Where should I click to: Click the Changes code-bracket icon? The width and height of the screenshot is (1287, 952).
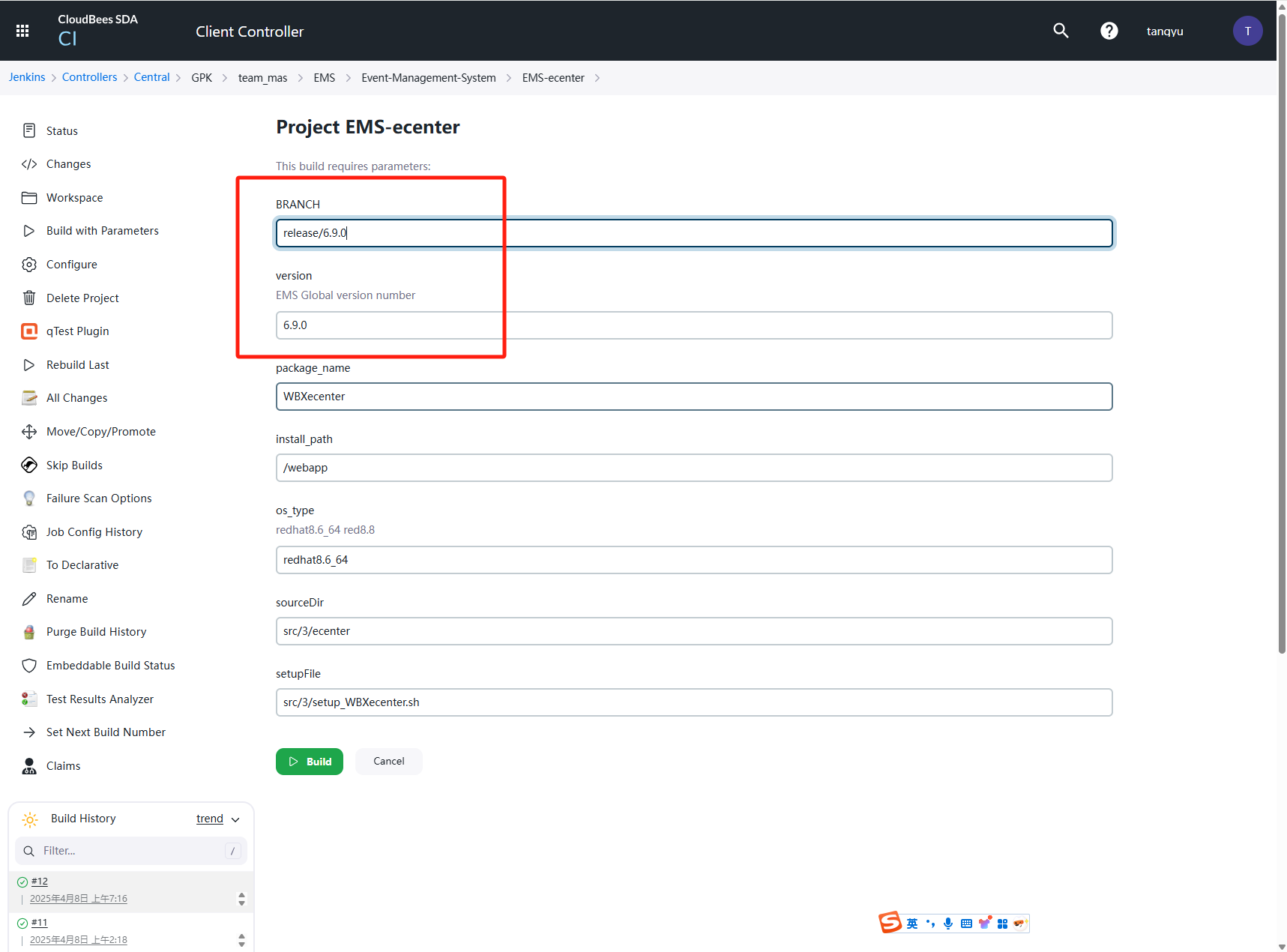pyautogui.click(x=29, y=164)
